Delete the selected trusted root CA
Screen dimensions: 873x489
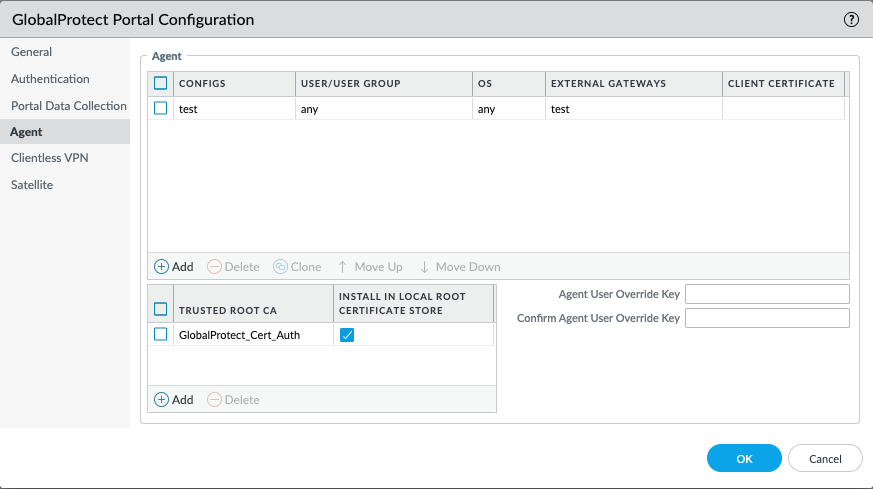pyautogui.click(x=233, y=399)
